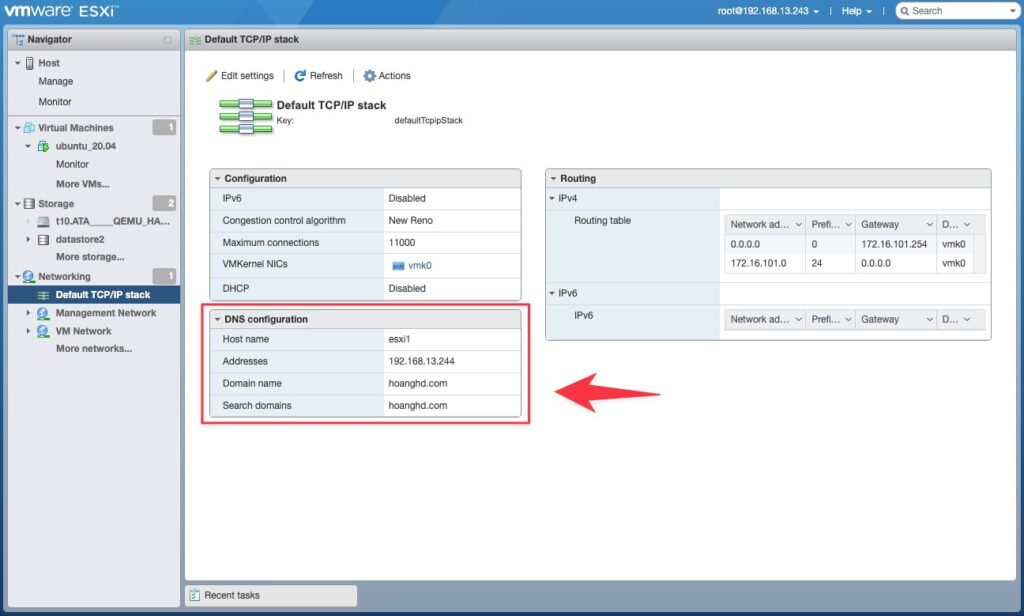Viewport: 1024px width, 616px height.
Task: Open IPv4 Network address column dropdown
Action: click(x=798, y=225)
